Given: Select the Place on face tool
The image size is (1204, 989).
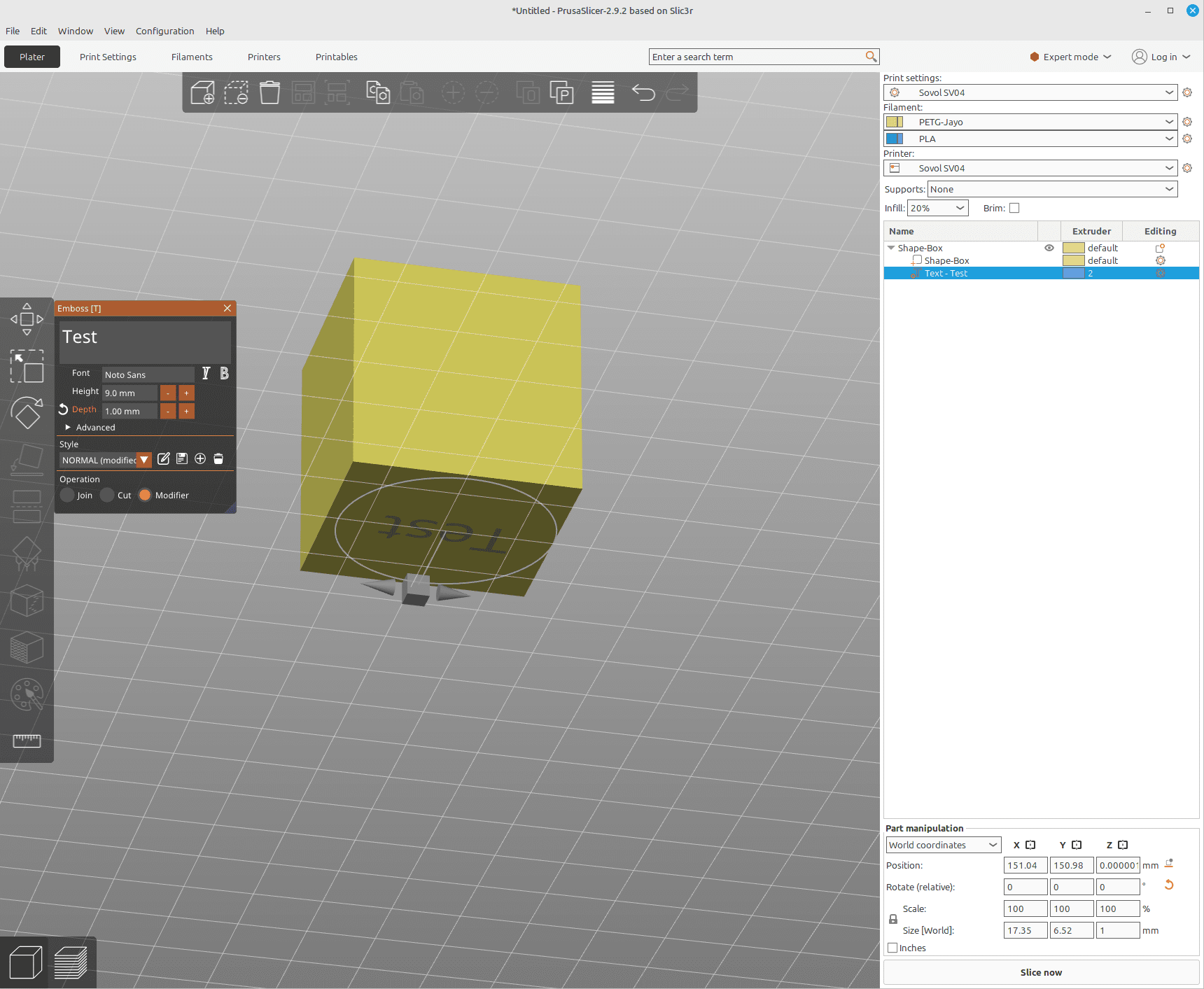Looking at the screenshot, I should click(27, 460).
